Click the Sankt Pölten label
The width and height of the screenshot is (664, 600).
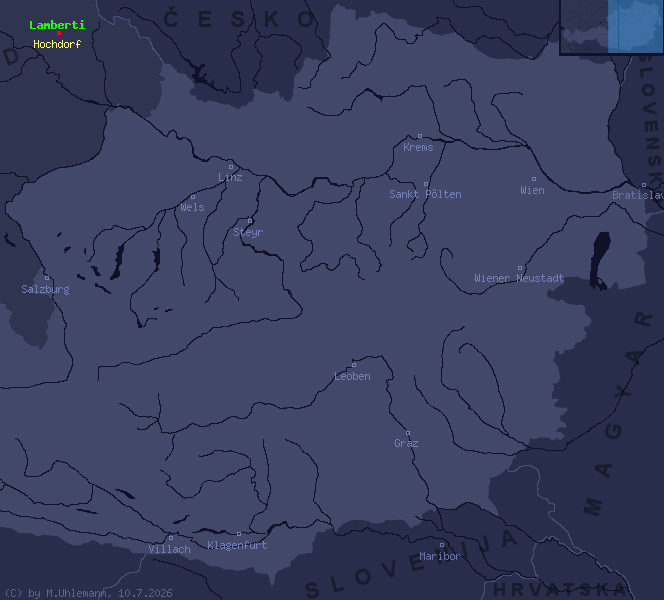[425, 194]
